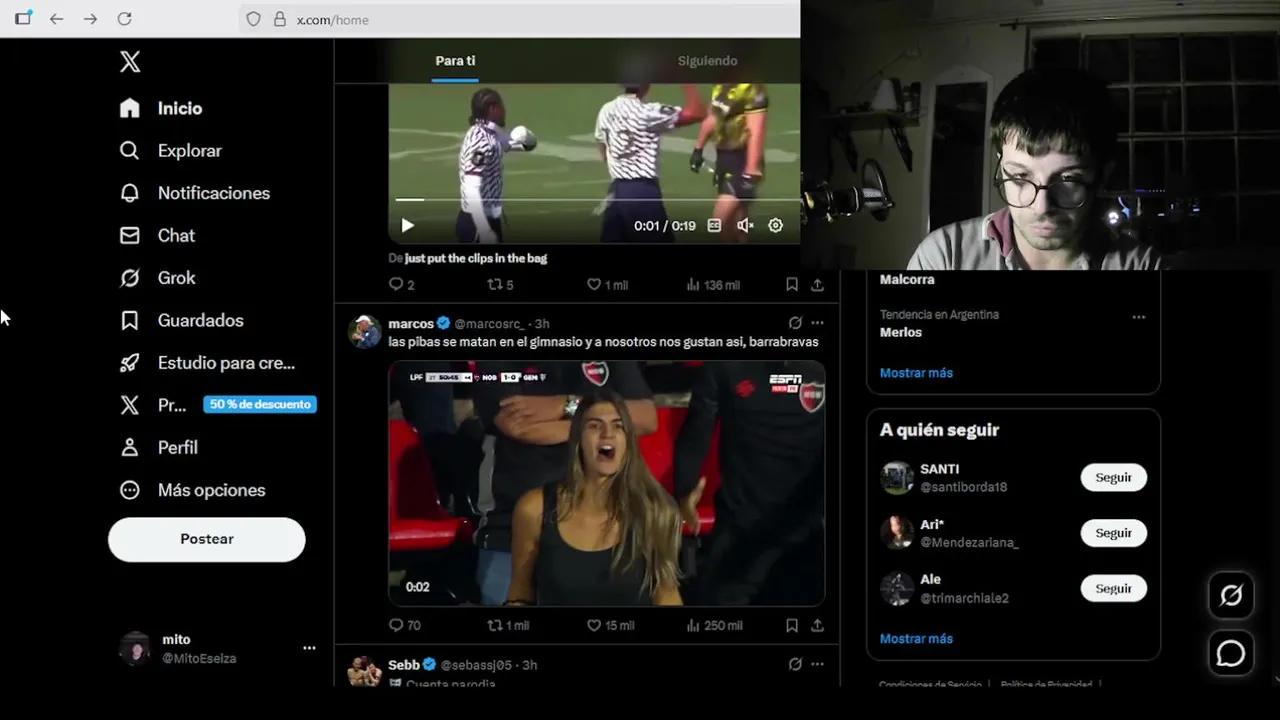Open Estudio para creadores
The width and height of the screenshot is (1280, 720).
point(207,363)
